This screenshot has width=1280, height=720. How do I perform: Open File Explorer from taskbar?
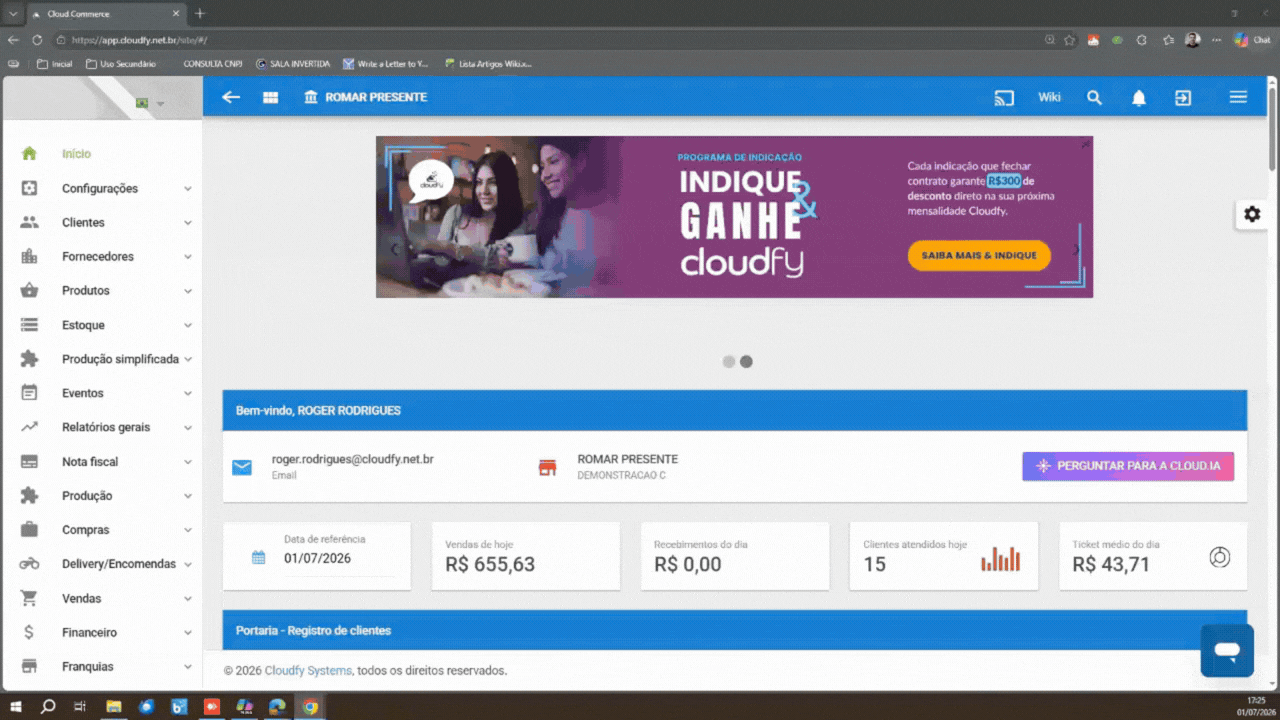click(x=114, y=706)
